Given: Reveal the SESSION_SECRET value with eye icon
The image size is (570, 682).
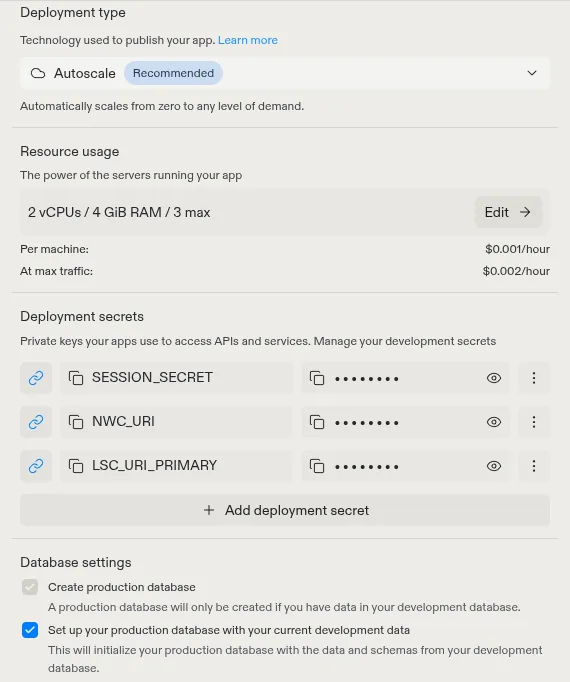Looking at the screenshot, I should [x=494, y=378].
